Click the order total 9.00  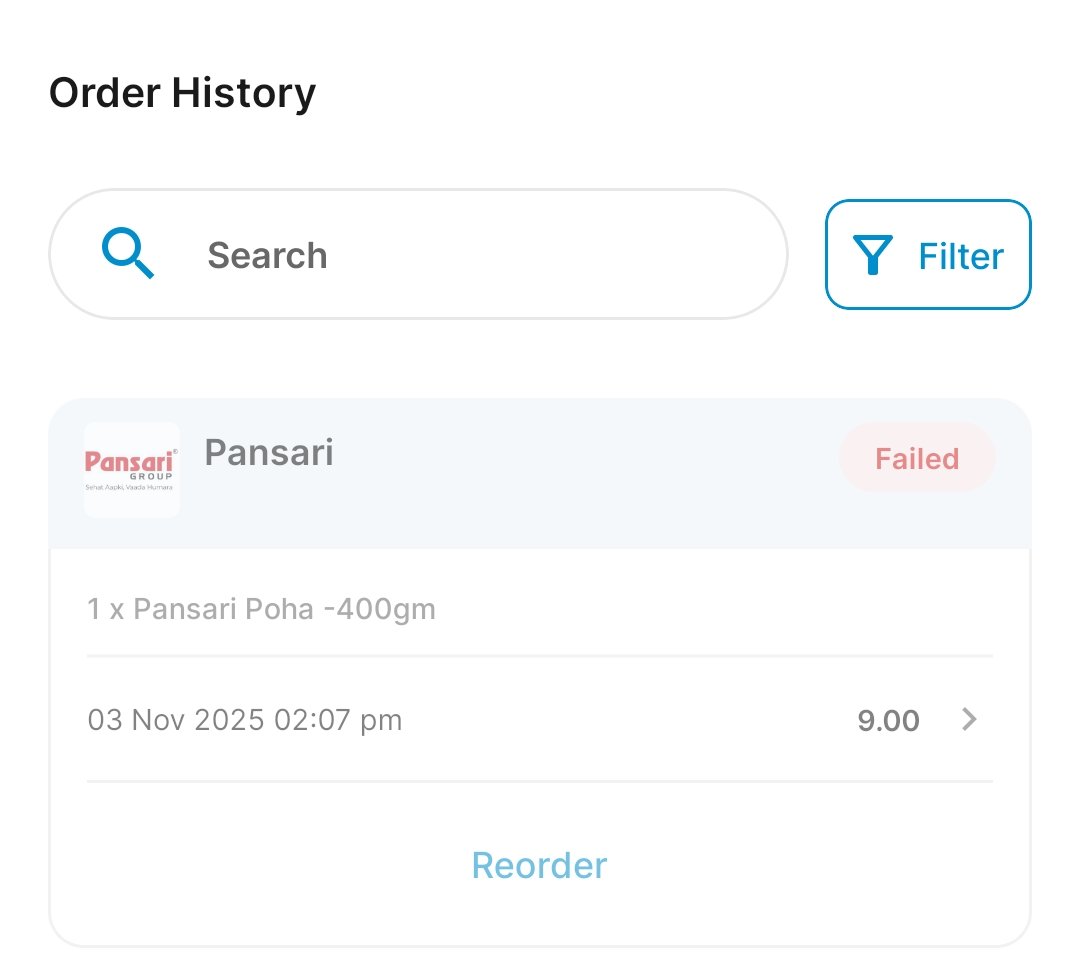(888, 720)
